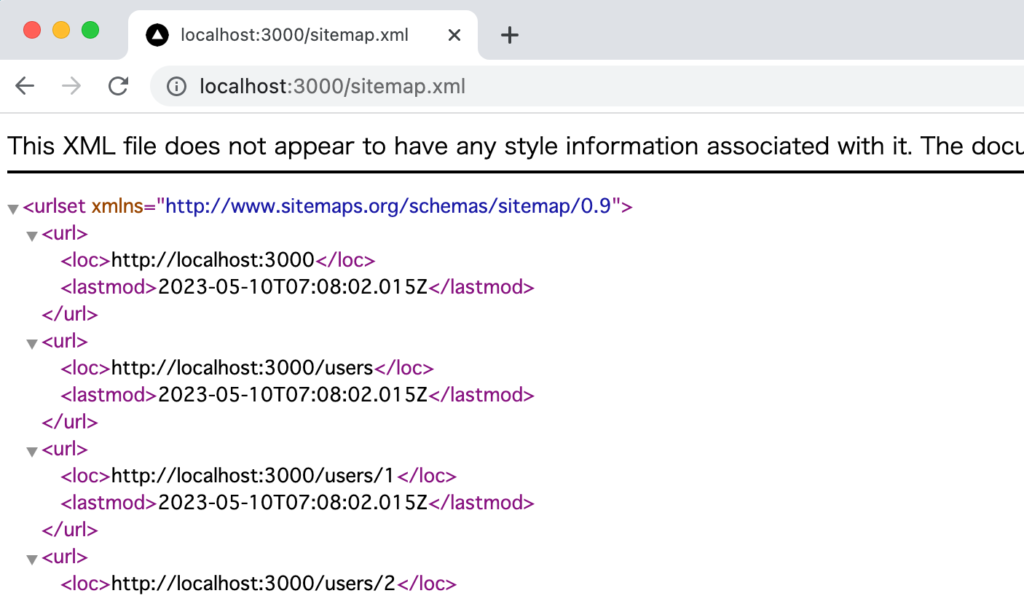Screen dimensions: 1024x596
Task: Click the favicon on the sitemap tab
Action: 157,34
